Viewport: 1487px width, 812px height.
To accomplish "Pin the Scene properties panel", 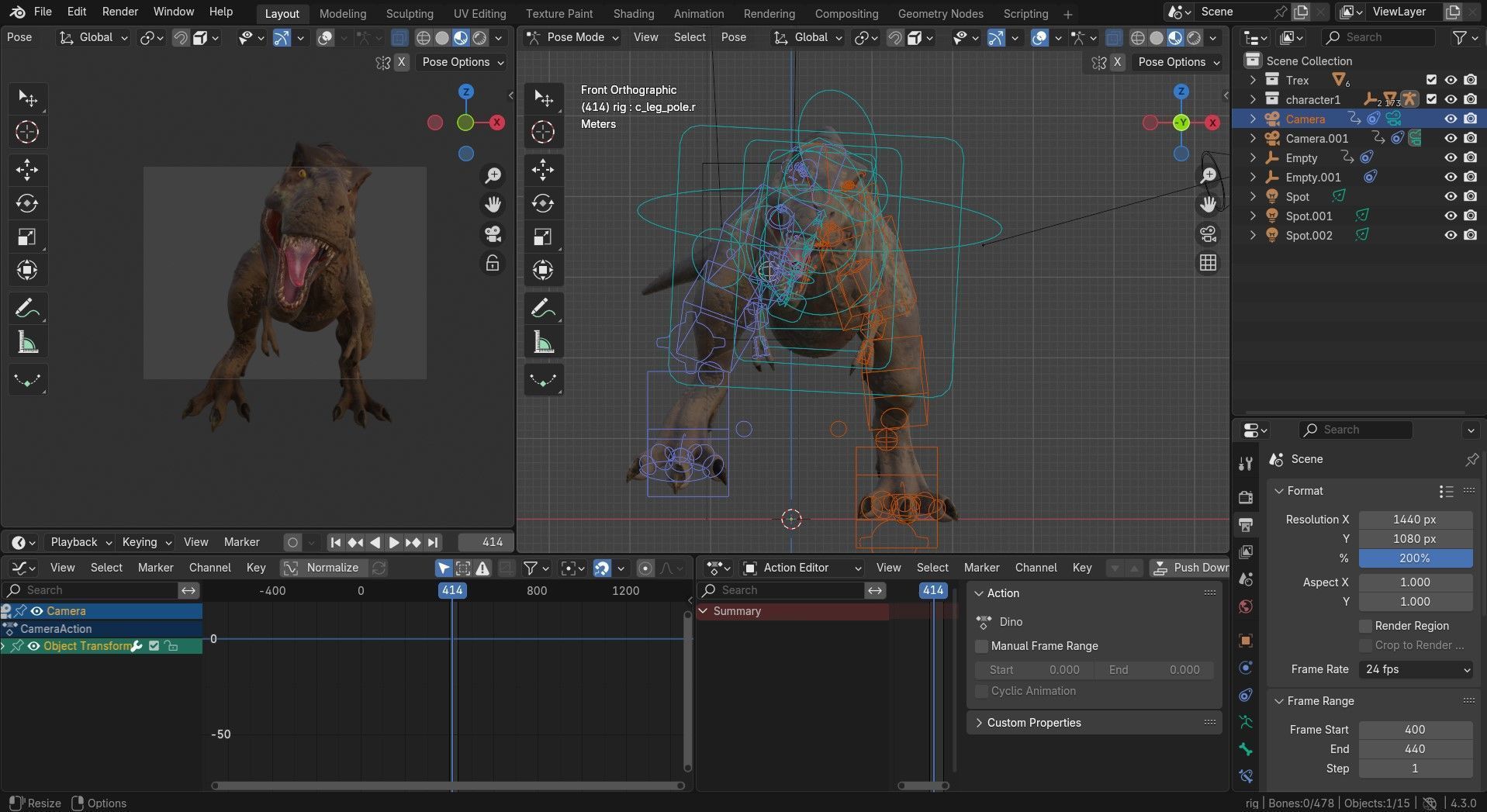I will pos(1471,459).
